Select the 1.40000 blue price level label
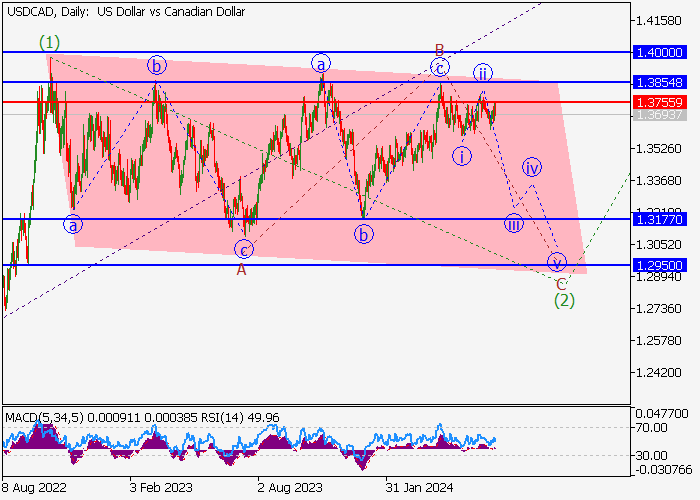Image resolution: width=700 pixels, height=500 pixels. [660, 52]
